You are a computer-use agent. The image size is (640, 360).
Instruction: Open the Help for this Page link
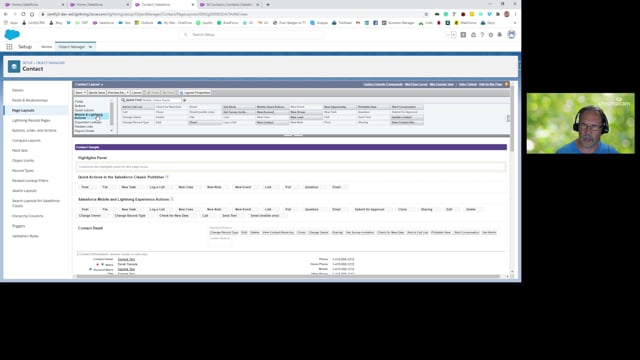(491, 84)
